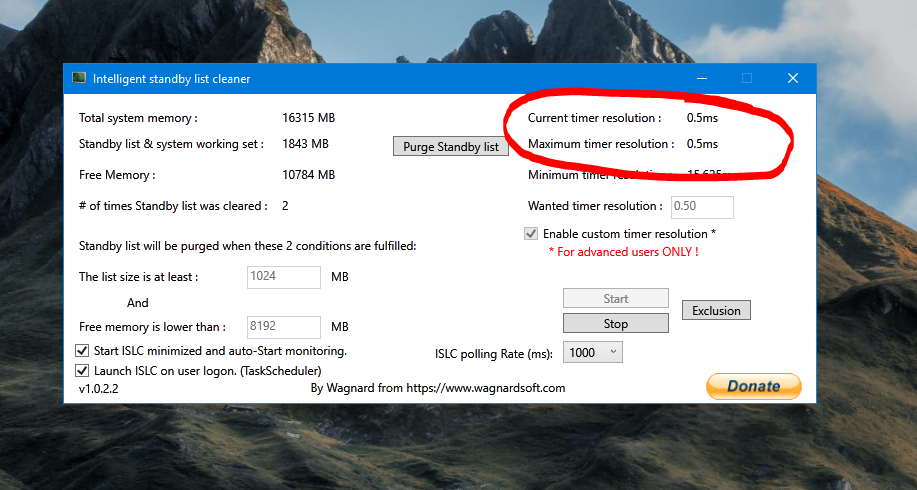Select the list size at least field
The image size is (917, 490).
tap(283, 277)
